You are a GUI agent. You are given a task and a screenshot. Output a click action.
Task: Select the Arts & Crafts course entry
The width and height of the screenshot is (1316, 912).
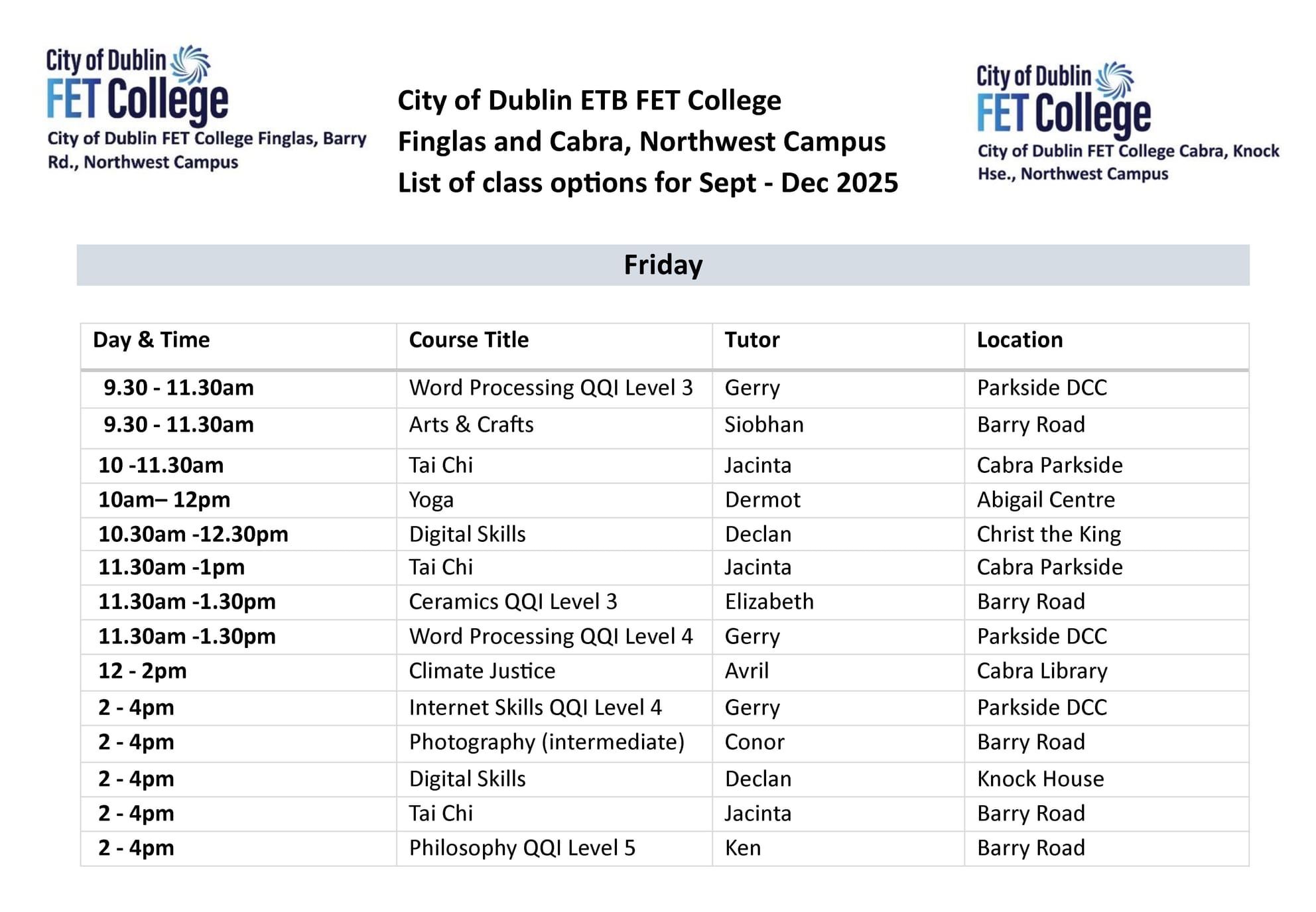pyautogui.click(x=471, y=425)
